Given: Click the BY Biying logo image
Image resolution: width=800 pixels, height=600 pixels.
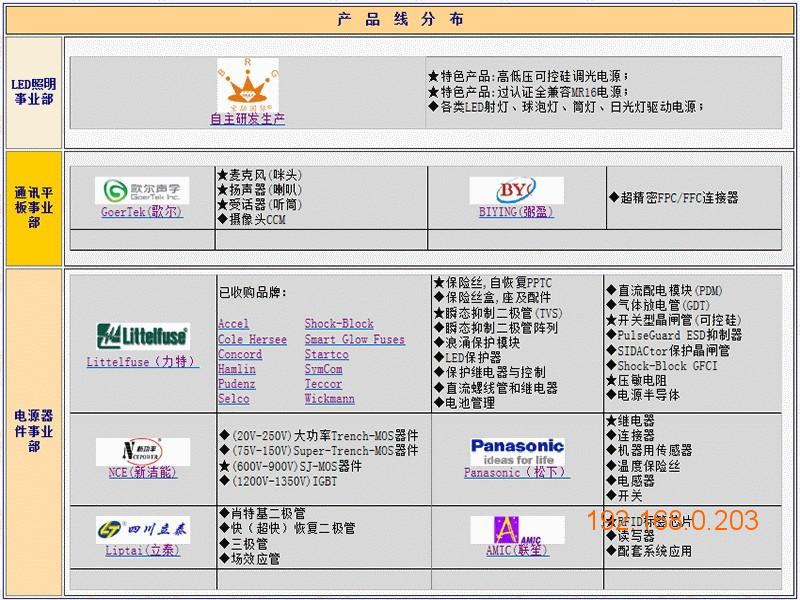Looking at the screenshot, I should point(516,190).
